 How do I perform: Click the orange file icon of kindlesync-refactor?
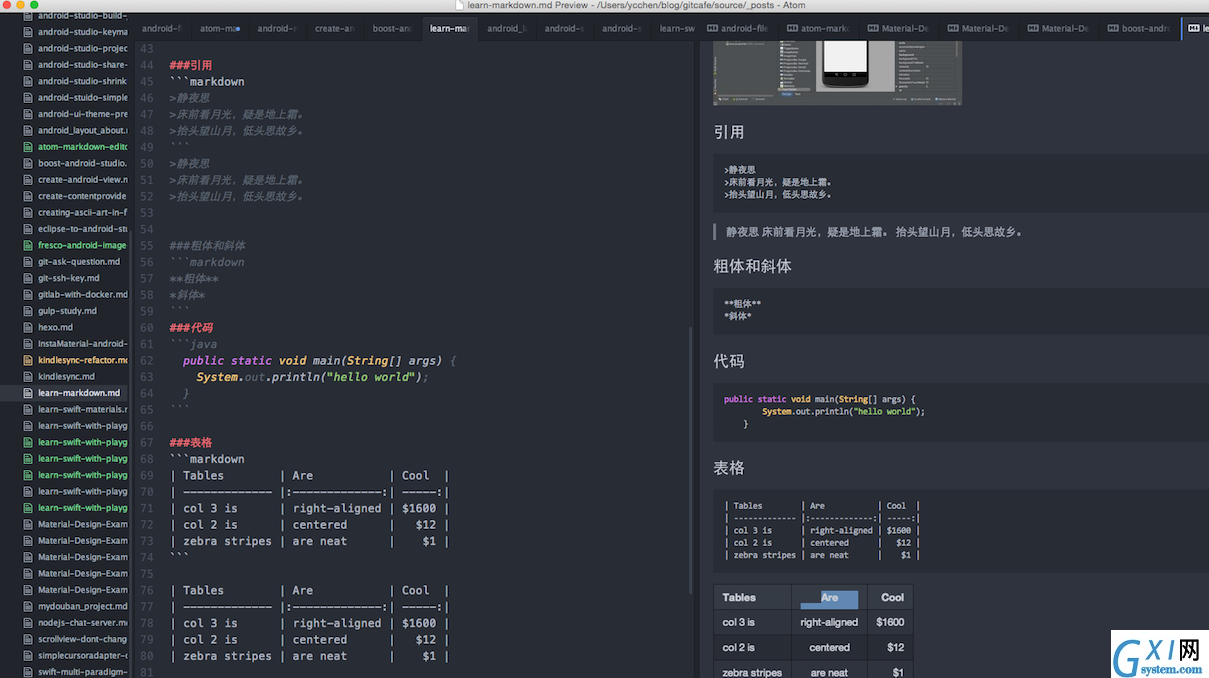click(28, 360)
